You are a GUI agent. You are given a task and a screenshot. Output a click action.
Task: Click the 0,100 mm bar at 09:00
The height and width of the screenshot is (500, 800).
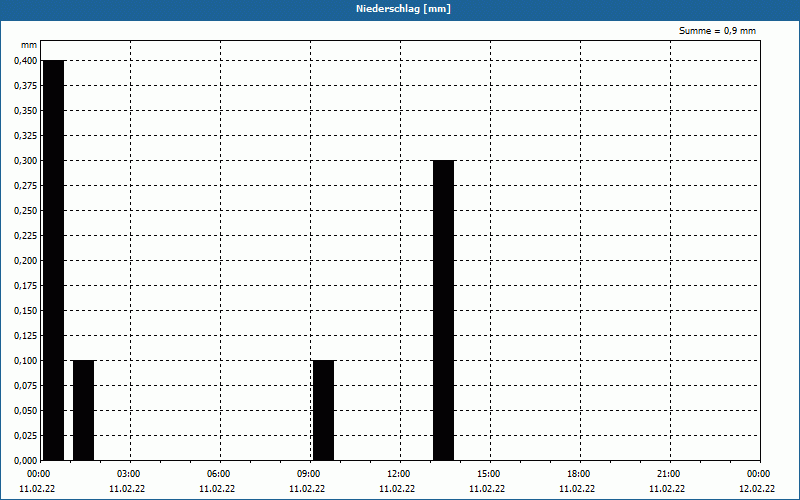point(323,410)
